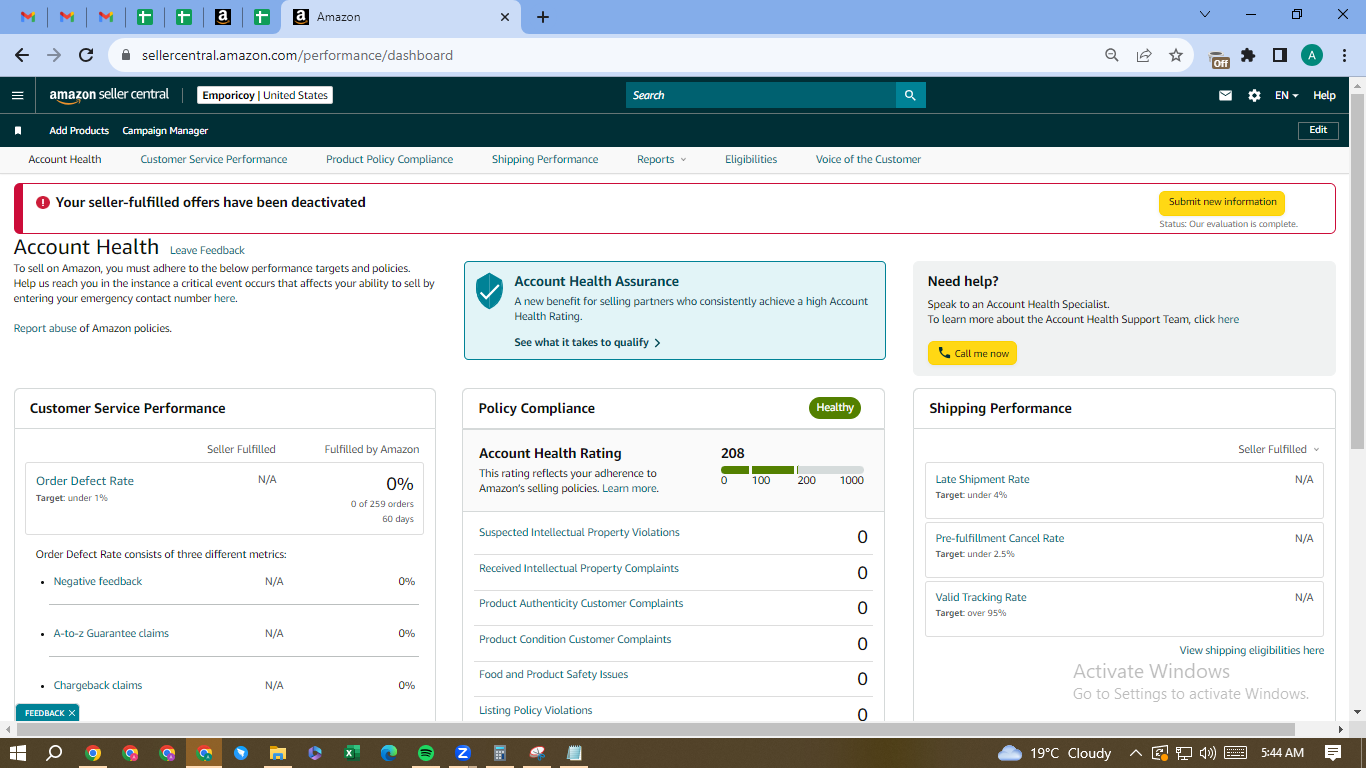Open the Shipping Performance tab
The width and height of the screenshot is (1366, 768).
point(545,160)
